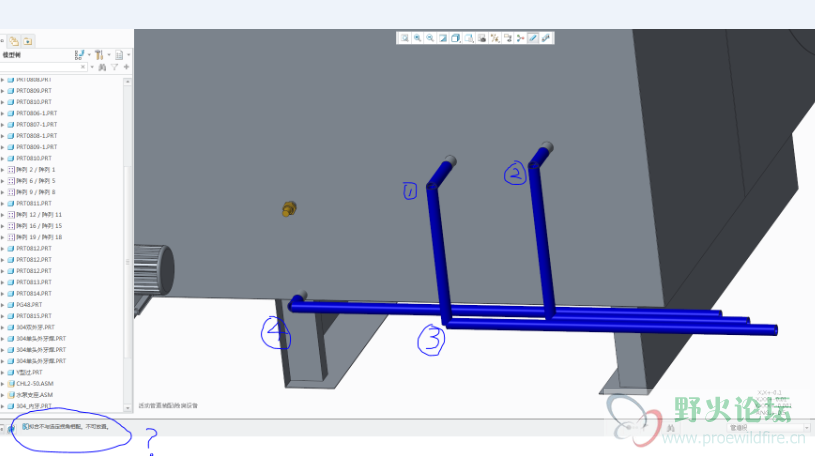815x456 pixels.
Task: Click model tree scrollbar down arrow
Action: [127, 408]
